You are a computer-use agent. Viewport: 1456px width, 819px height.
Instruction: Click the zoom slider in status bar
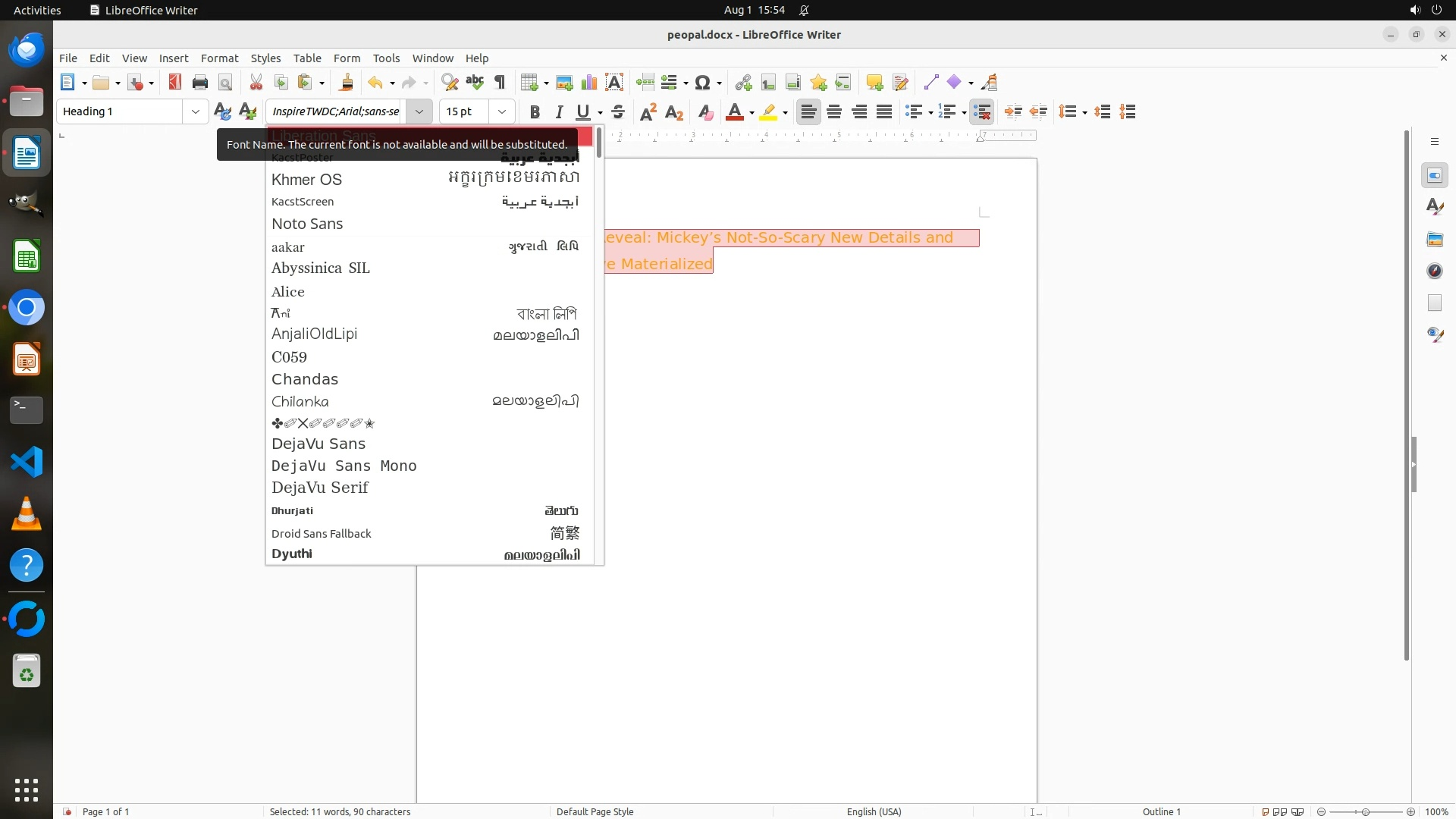click(x=1365, y=811)
